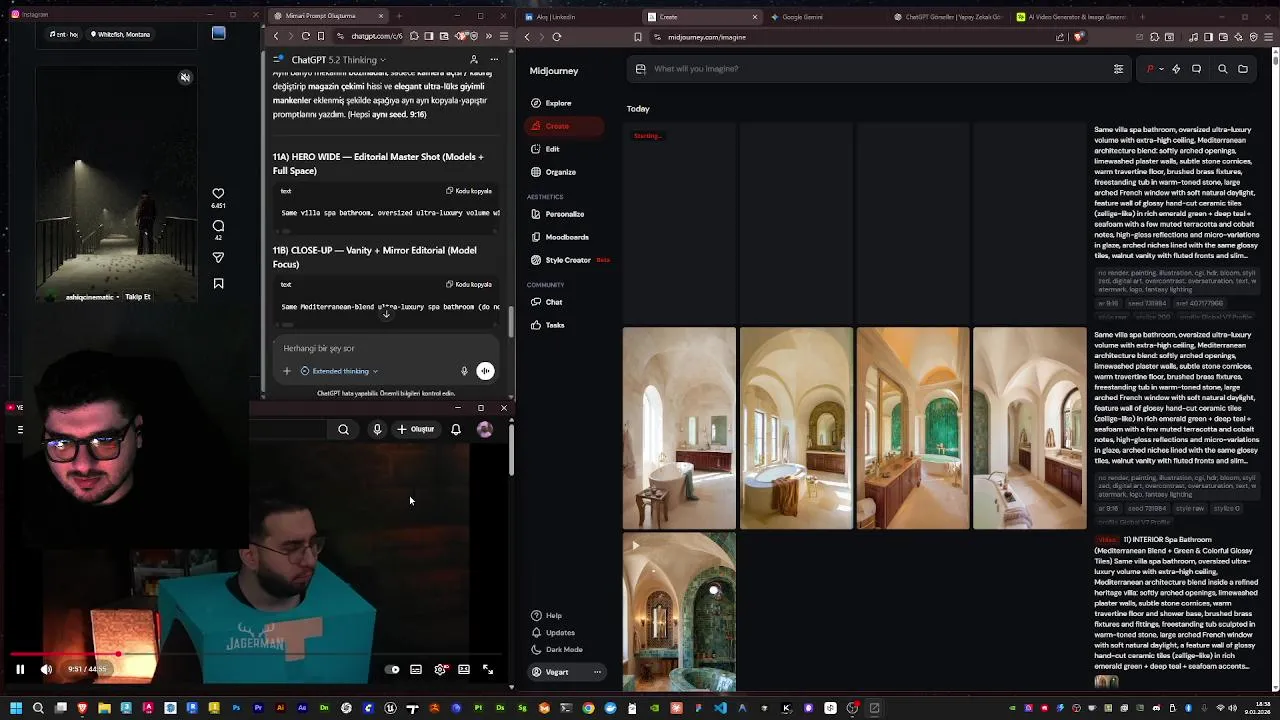Open Midjourney prompt settings sliders icon
The image size is (1280, 720).
[x=1118, y=69]
